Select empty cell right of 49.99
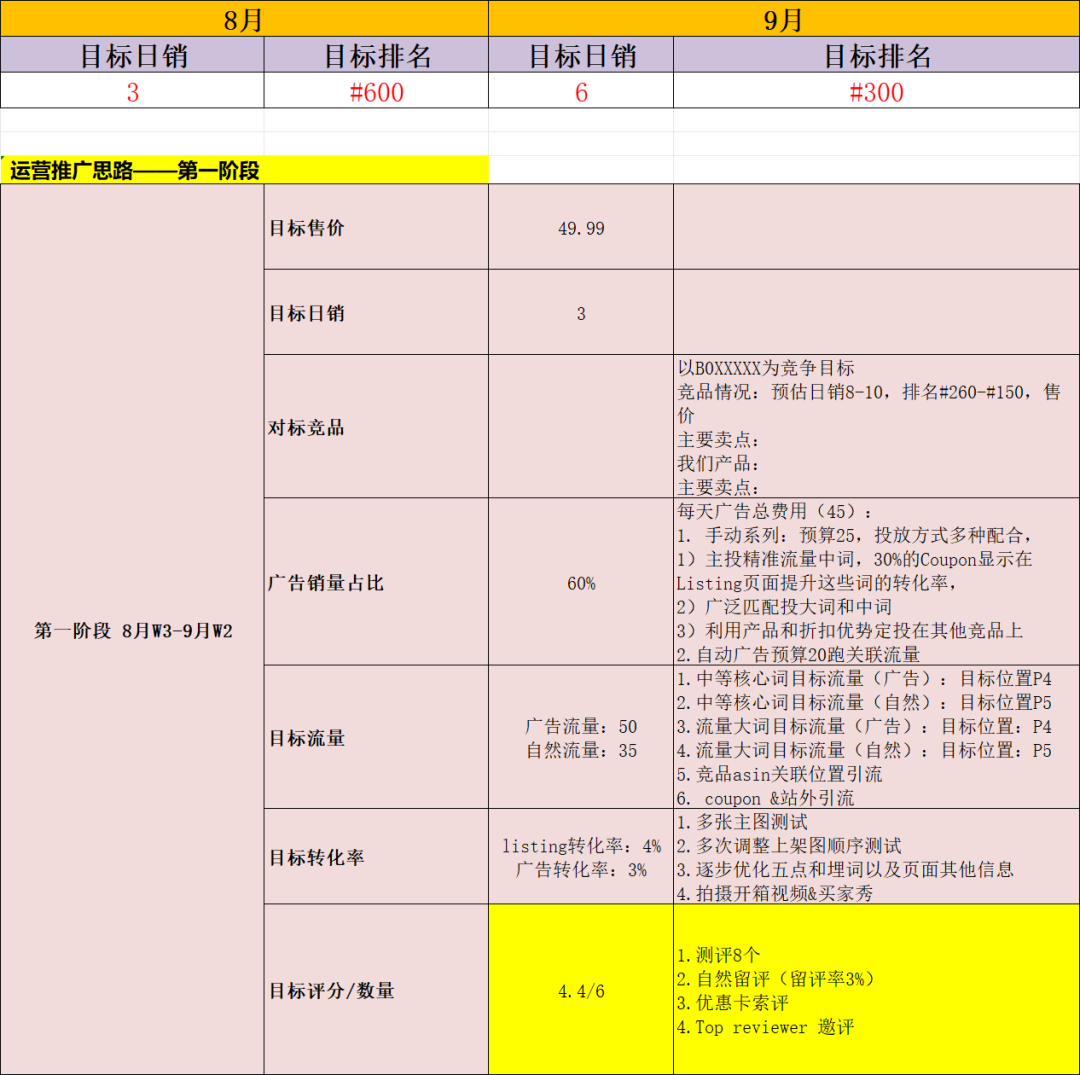This screenshot has height=1075, width=1080. 876,227
